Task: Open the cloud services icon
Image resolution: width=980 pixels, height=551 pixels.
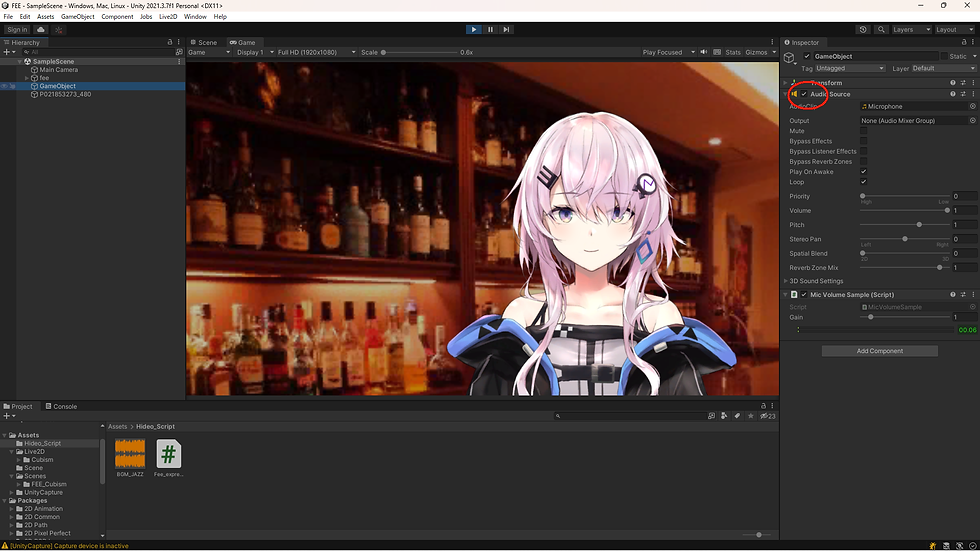Action: click(41, 29)
